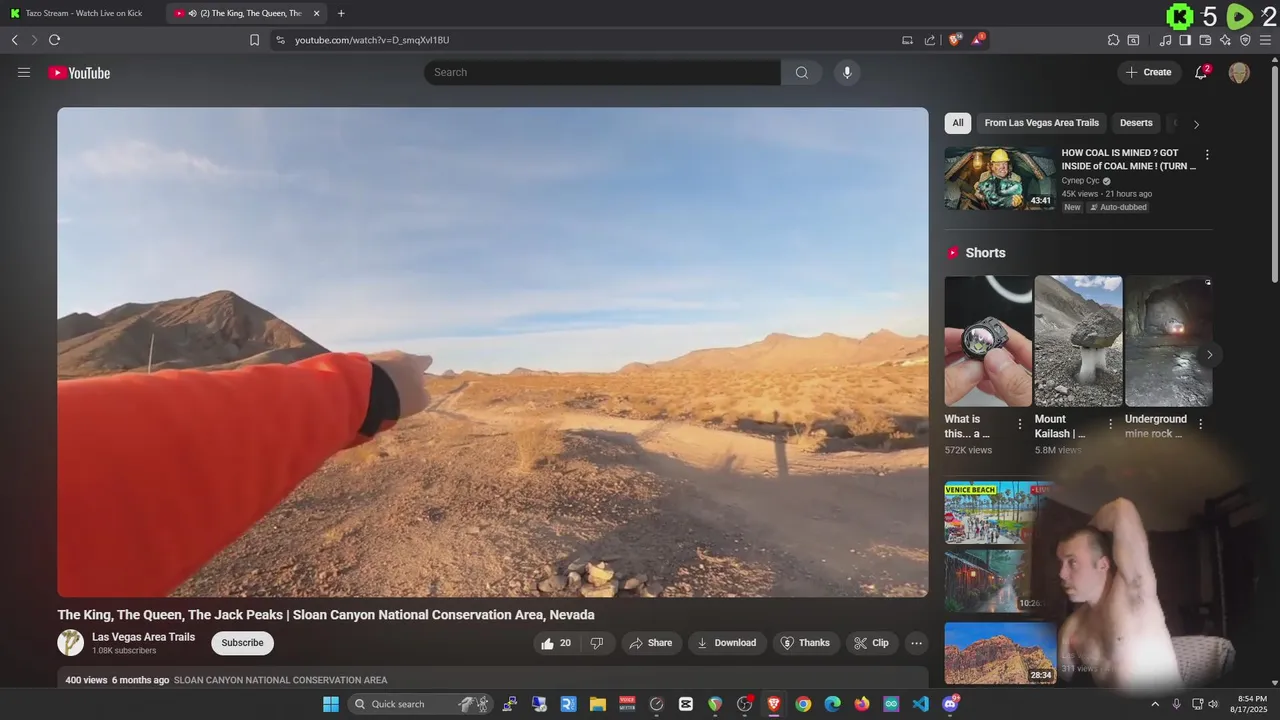Switch to the Tazo Stream Kick tab

82,13
